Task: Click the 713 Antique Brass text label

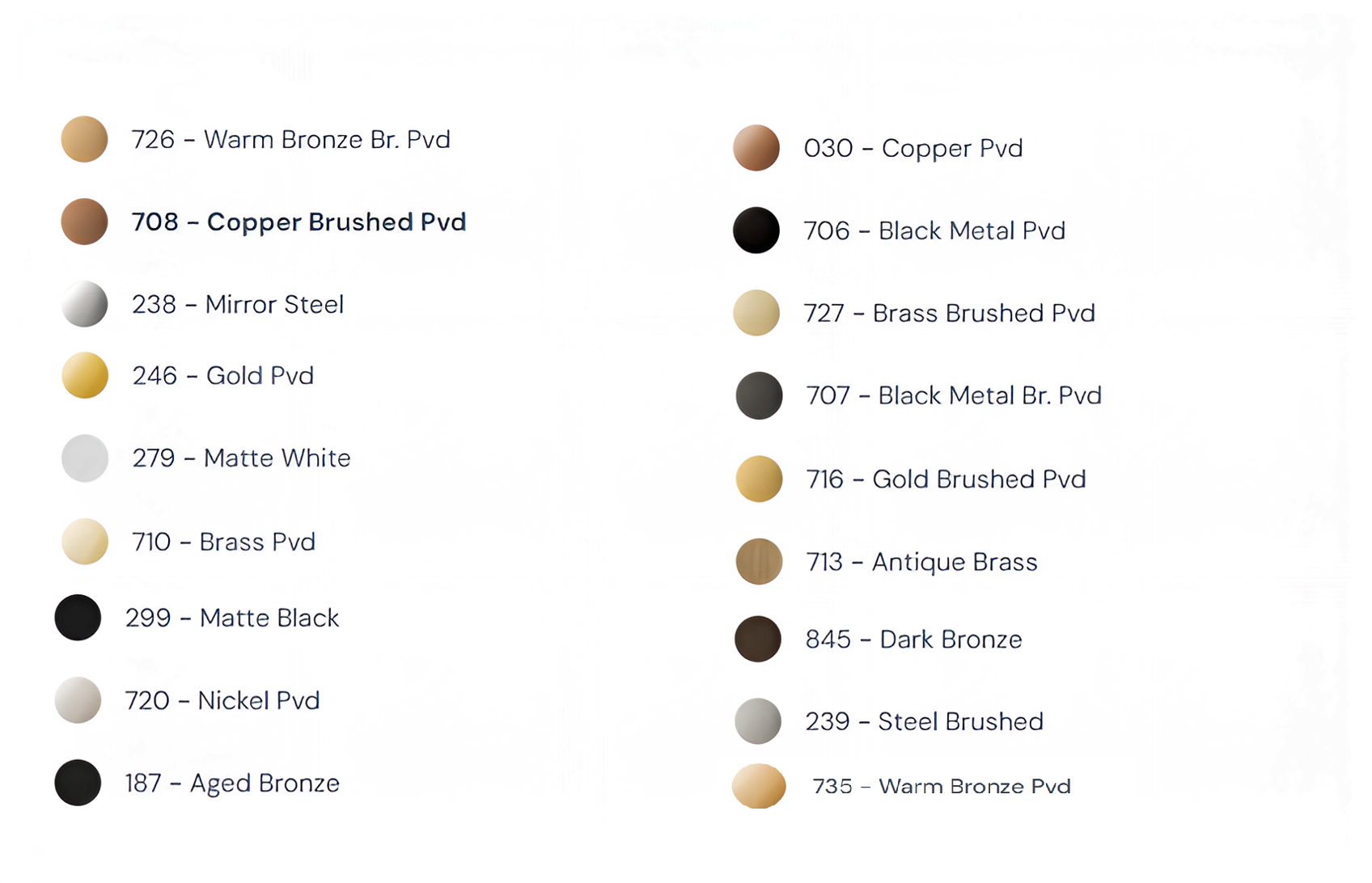Action: pos(921,562)
